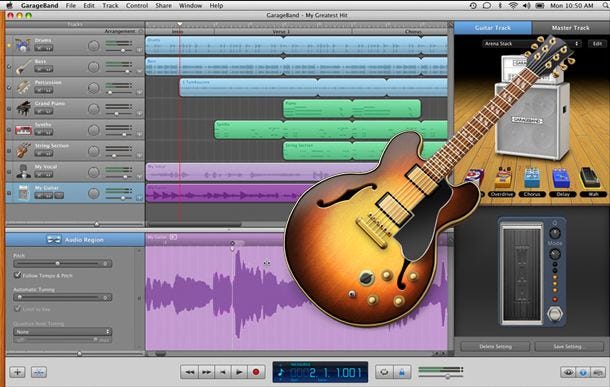
Task: Open the track editor scissors button
Action: 39,372
